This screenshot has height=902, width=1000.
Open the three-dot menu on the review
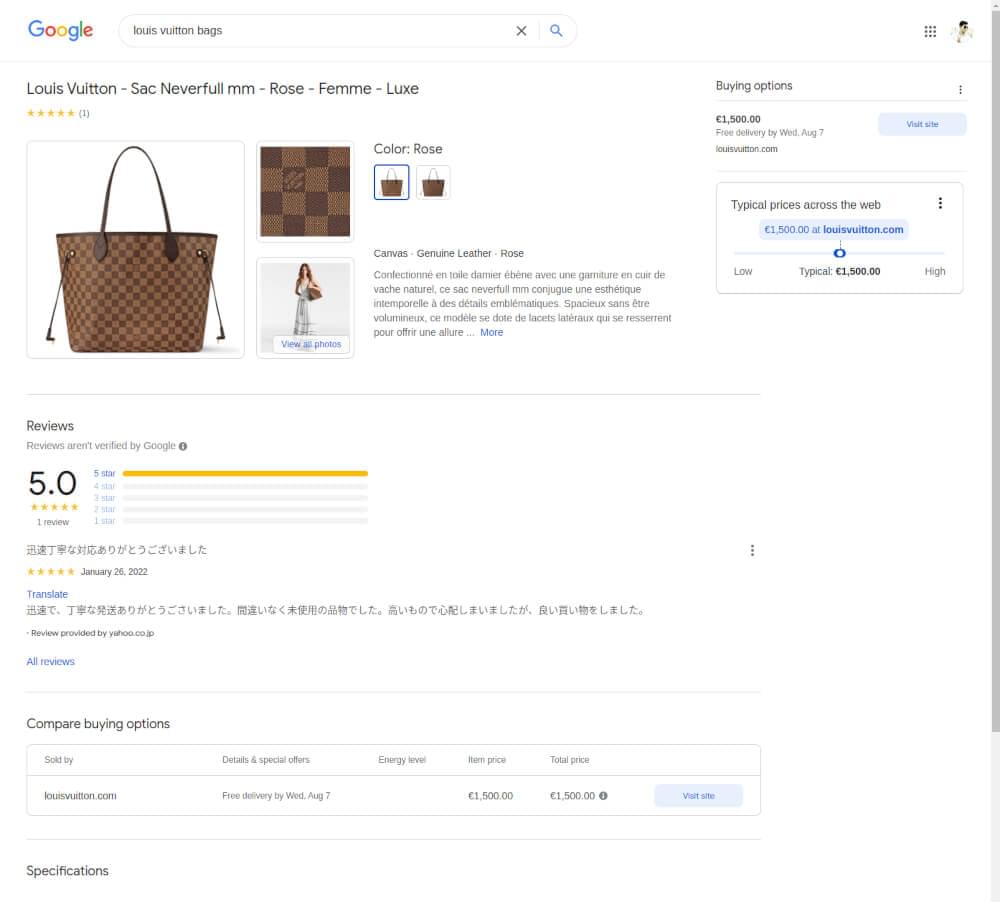click(752, 549)
